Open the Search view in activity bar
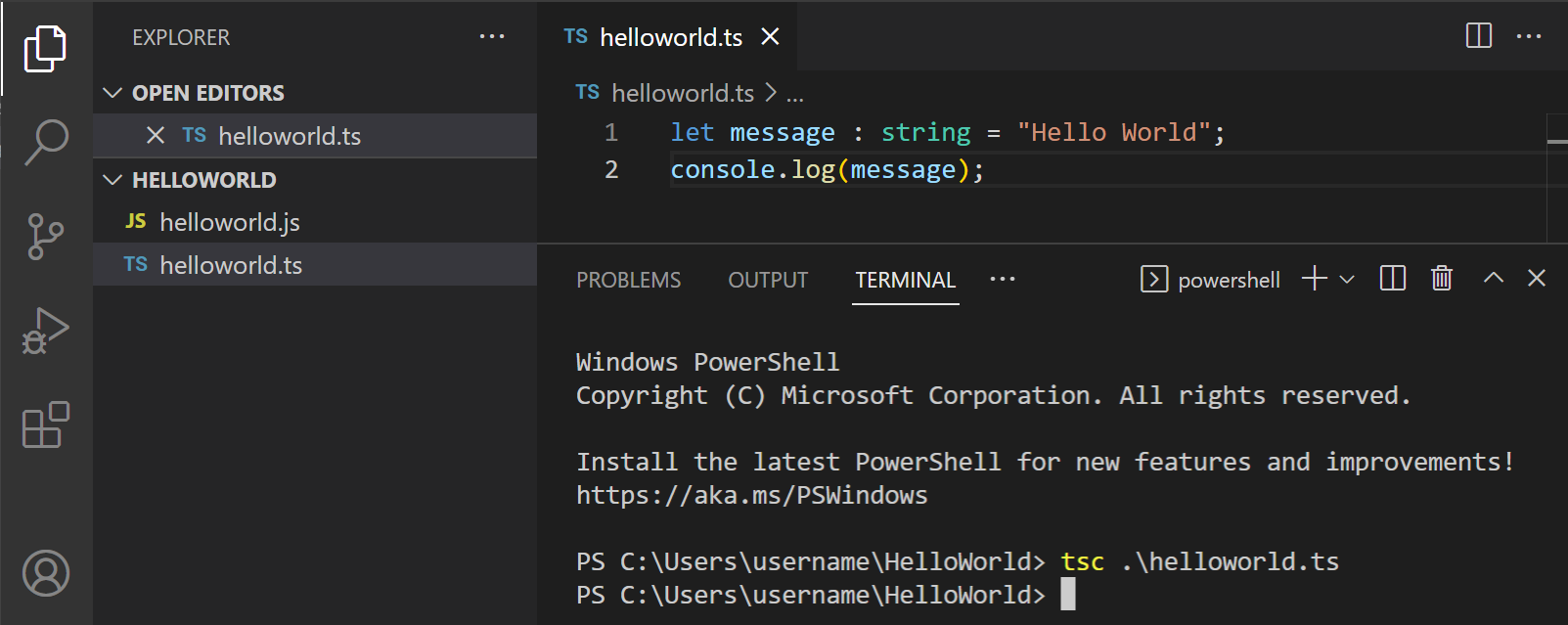Screen dimensions: 1568x625 [46, 142]
